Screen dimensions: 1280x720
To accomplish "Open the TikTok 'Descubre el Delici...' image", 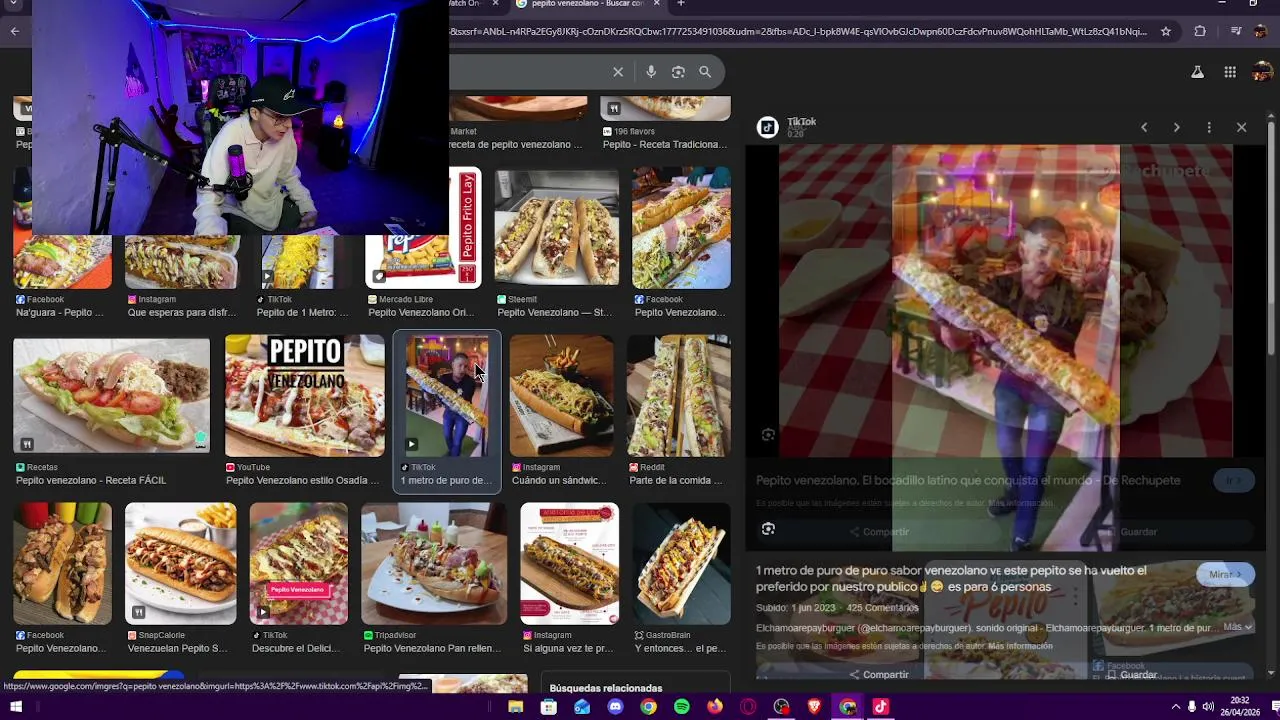I will (x=298, y=563).
